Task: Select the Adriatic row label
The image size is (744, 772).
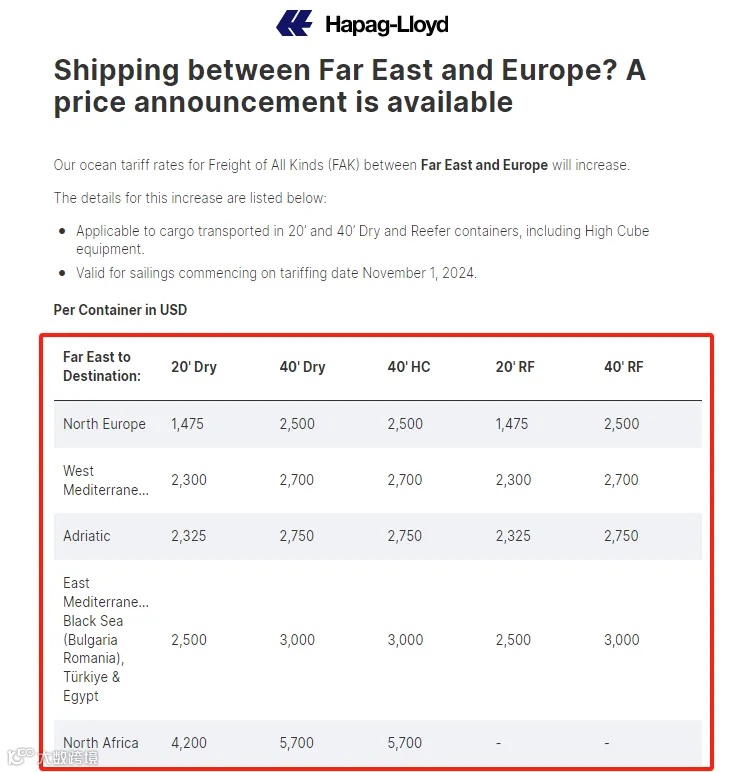Action: click(x=87, y=536)
